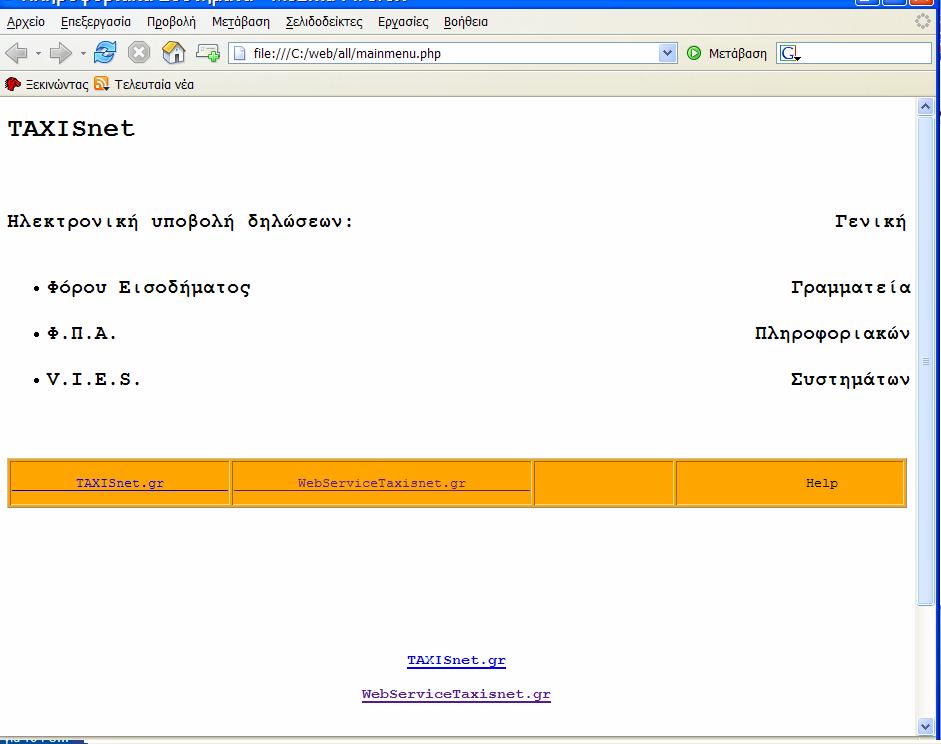Click the bottom TAXISnet.gr link
Viewport: 941px width, 744px height.
point(456,660)
